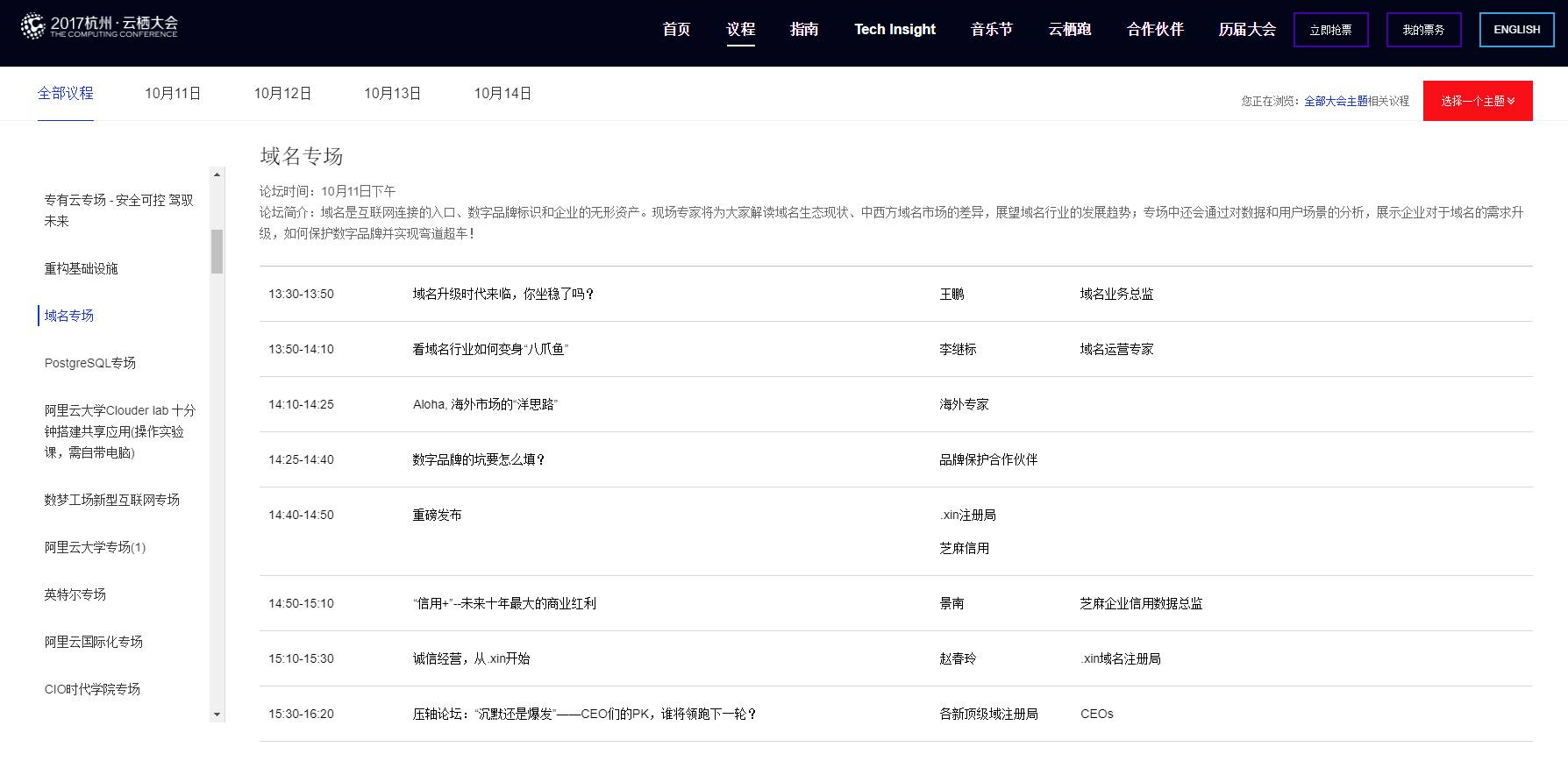Screen dimensions: 1568x761
Task: Click the 域名专场 heading
Action: pos(302,156)
